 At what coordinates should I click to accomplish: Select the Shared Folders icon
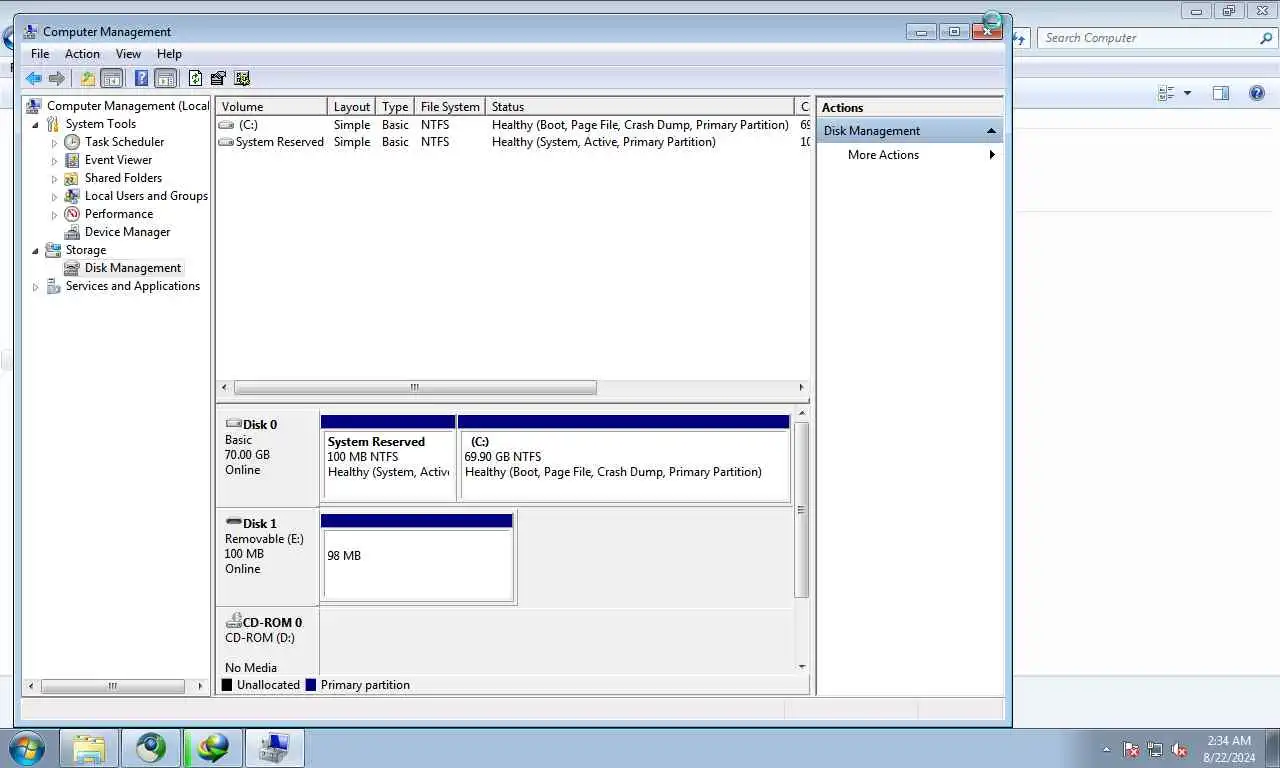pyautogui.click(x=72, y=178)
